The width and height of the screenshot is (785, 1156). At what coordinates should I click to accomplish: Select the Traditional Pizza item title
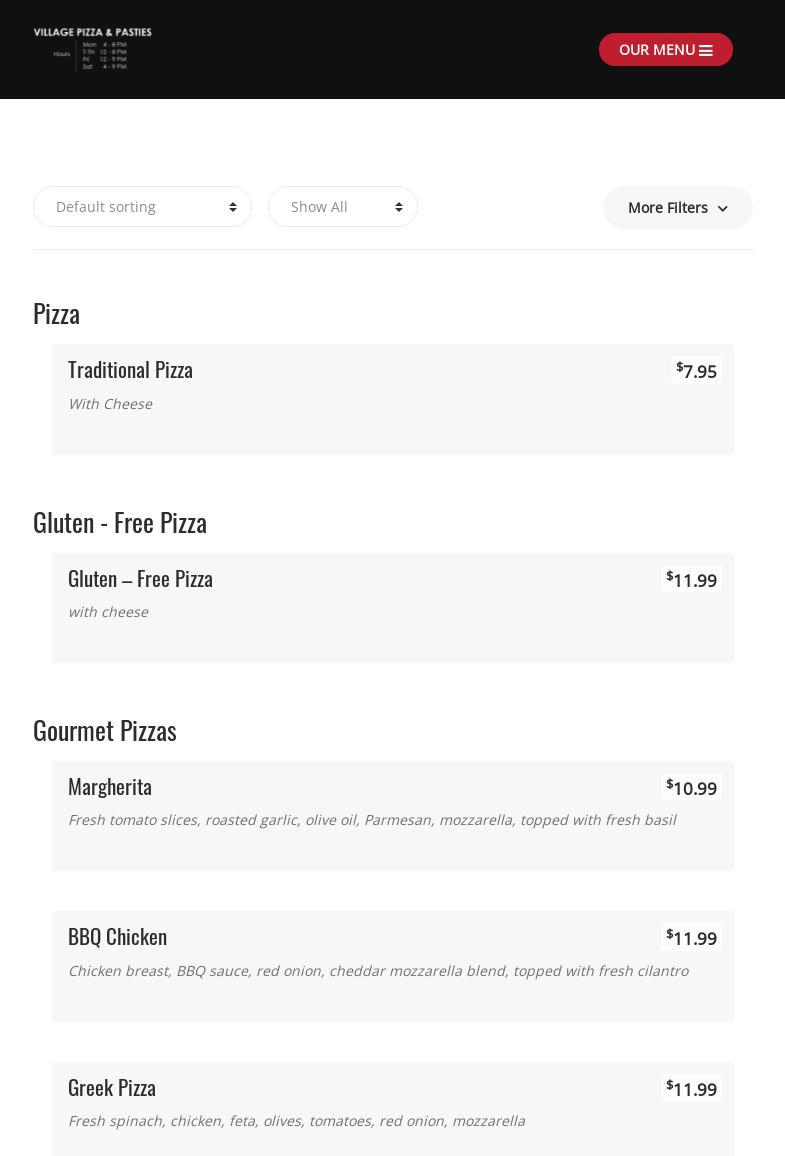click(130, 369)
